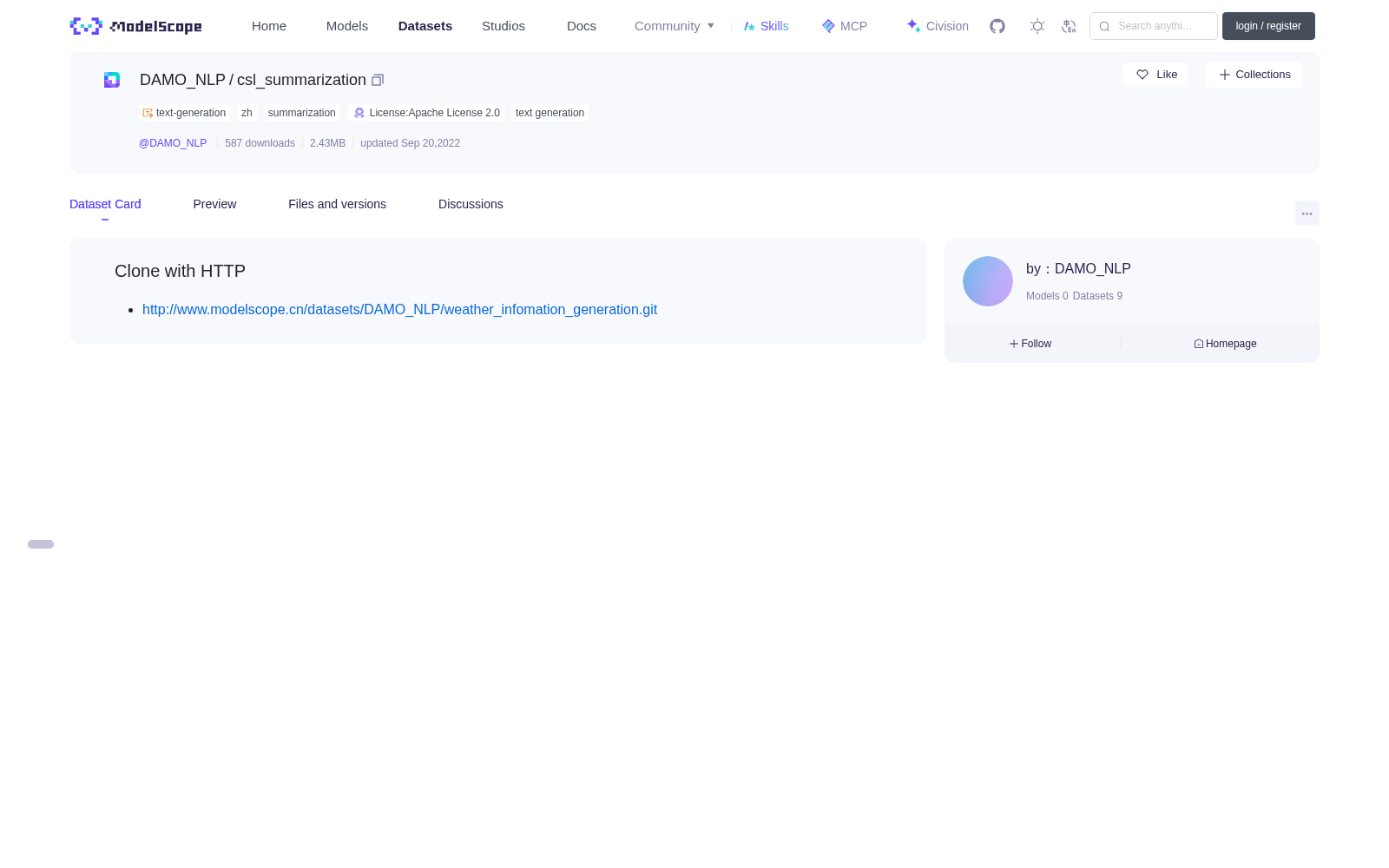Click the updated Sep 20,2022 text
This screenshot has width=1389, height=868.
410,143
